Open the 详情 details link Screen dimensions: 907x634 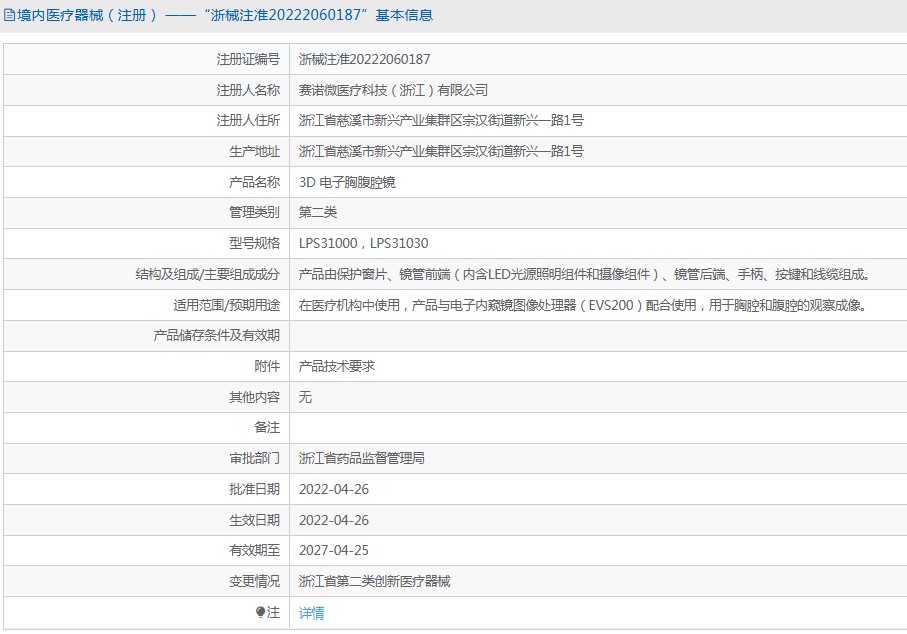(x=312, y=613)
